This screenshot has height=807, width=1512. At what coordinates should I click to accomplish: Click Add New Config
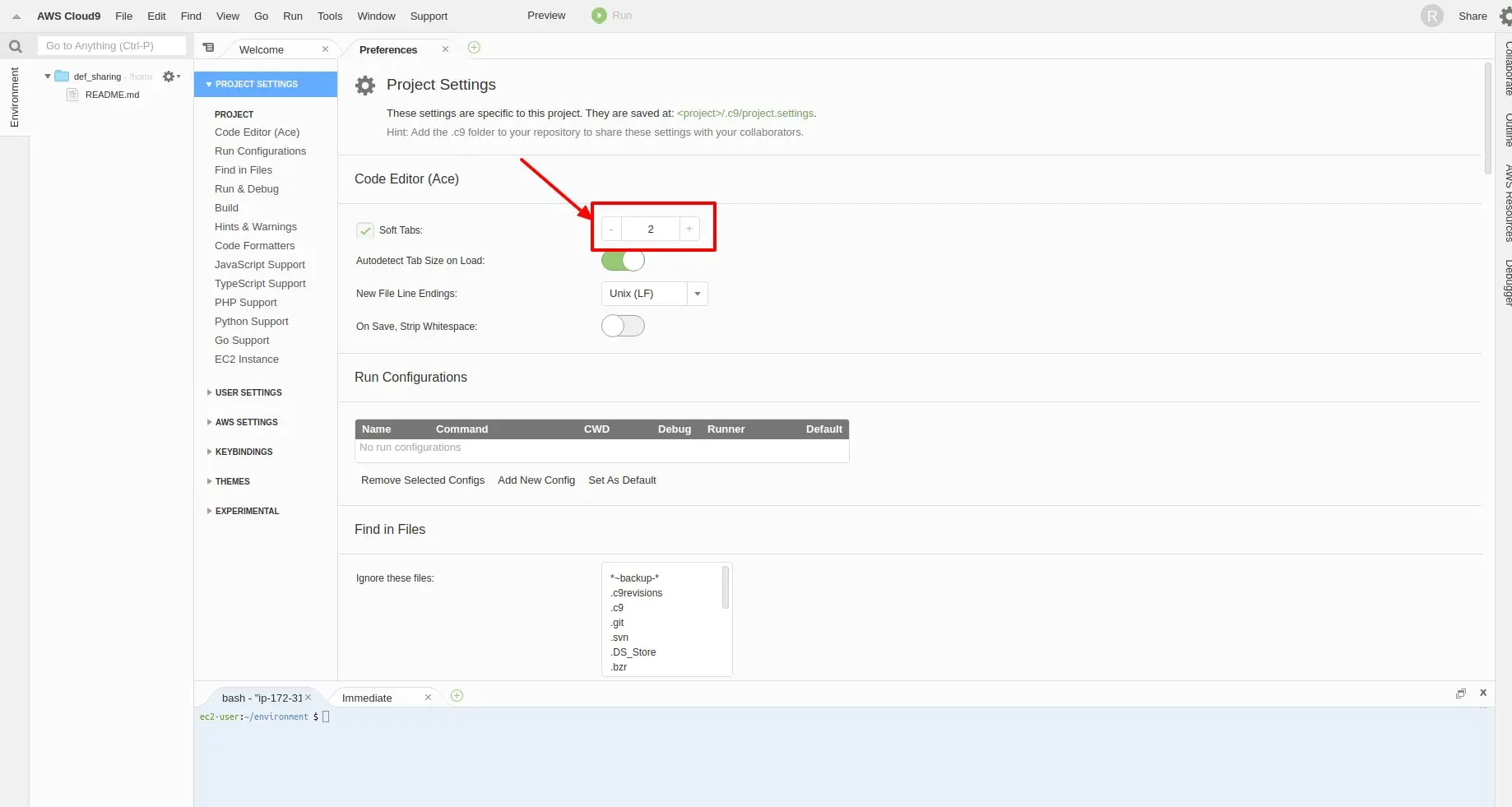tap(536, 480)
